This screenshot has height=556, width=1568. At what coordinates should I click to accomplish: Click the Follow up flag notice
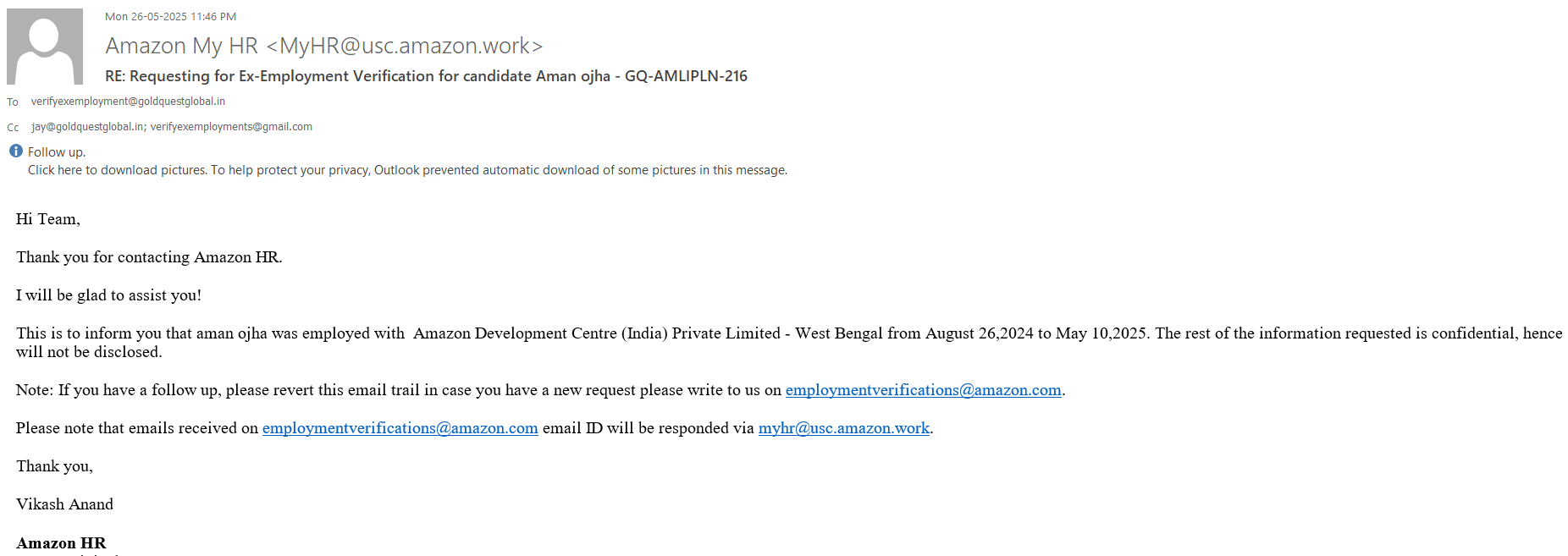point(57,152)
